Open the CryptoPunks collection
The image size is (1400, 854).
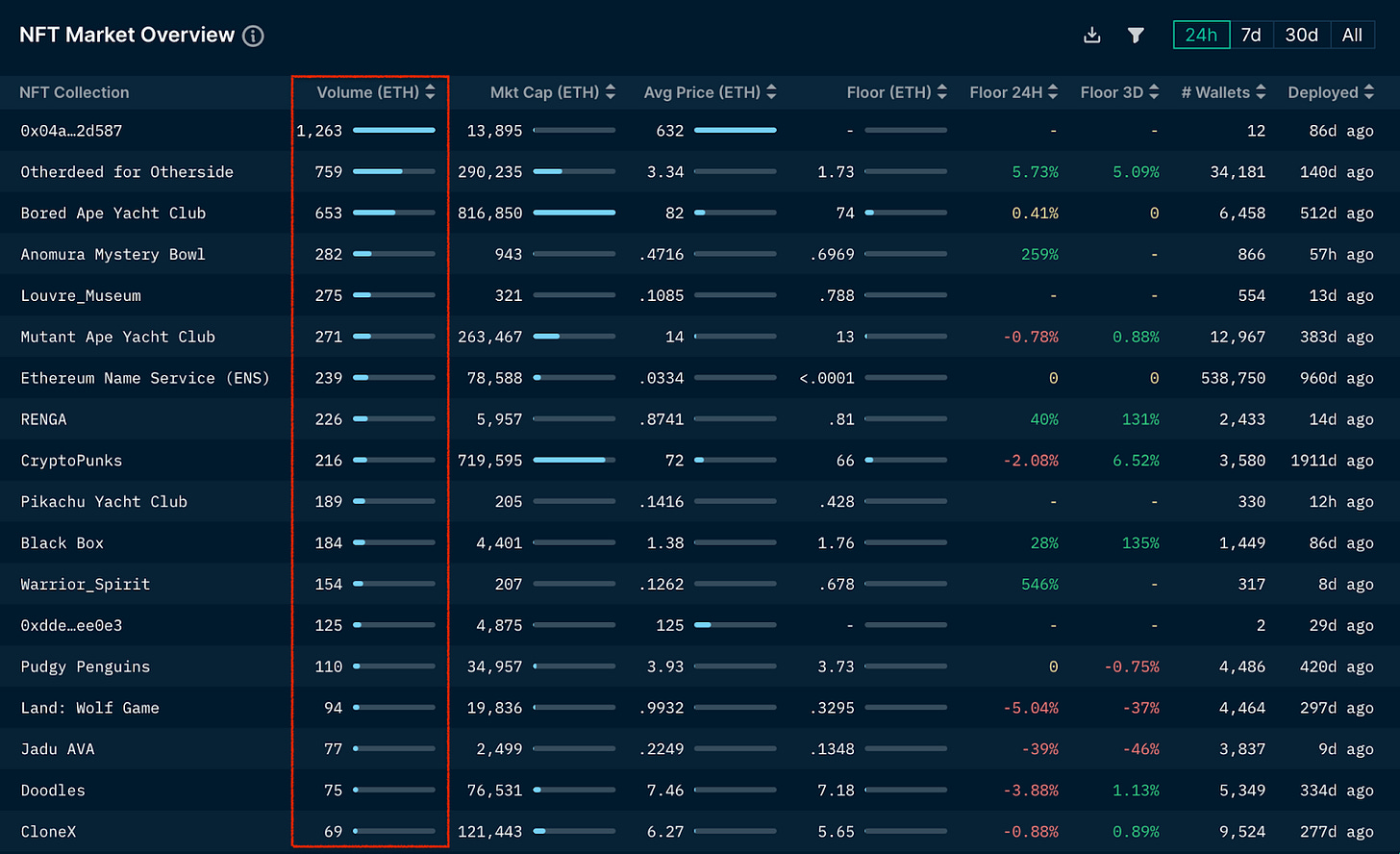tap(71, 461)
